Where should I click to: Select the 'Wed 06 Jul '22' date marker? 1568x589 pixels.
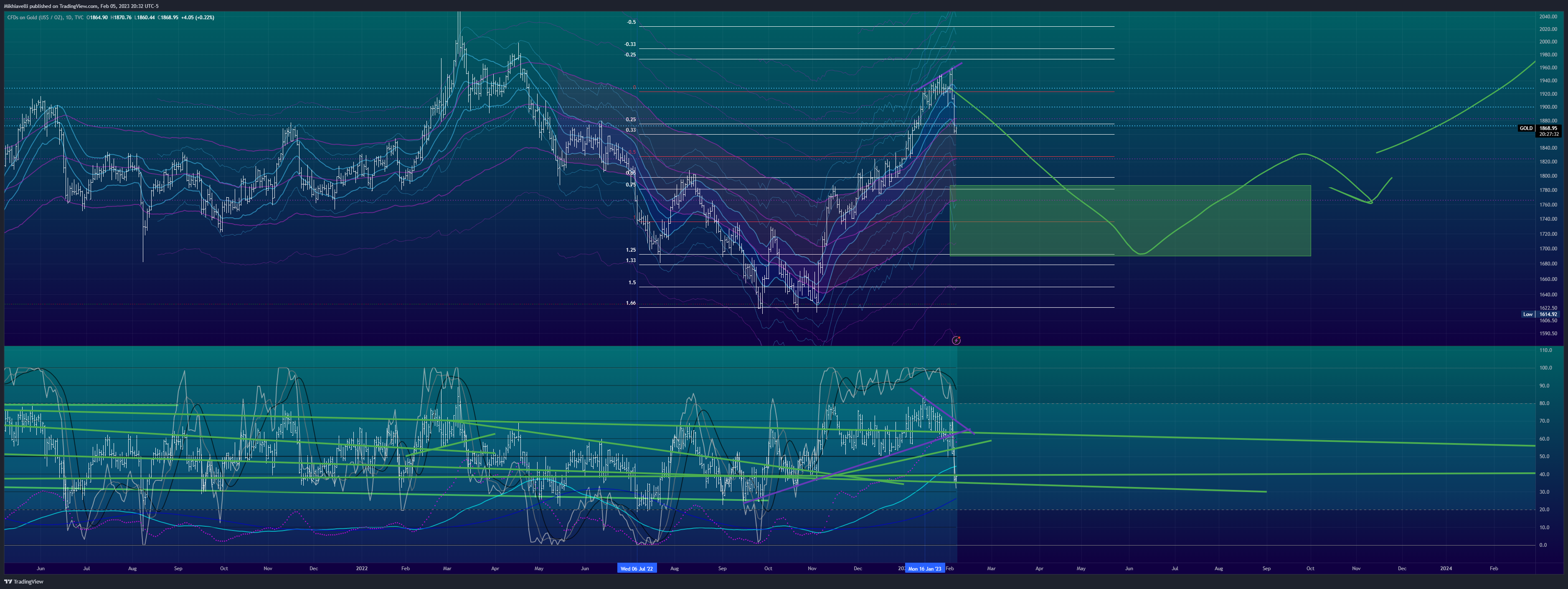point(637,569)
